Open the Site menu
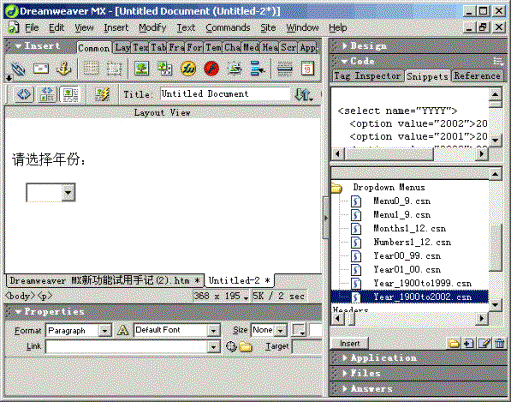Viewport: 511px width, 402px height. coord(268,28)
